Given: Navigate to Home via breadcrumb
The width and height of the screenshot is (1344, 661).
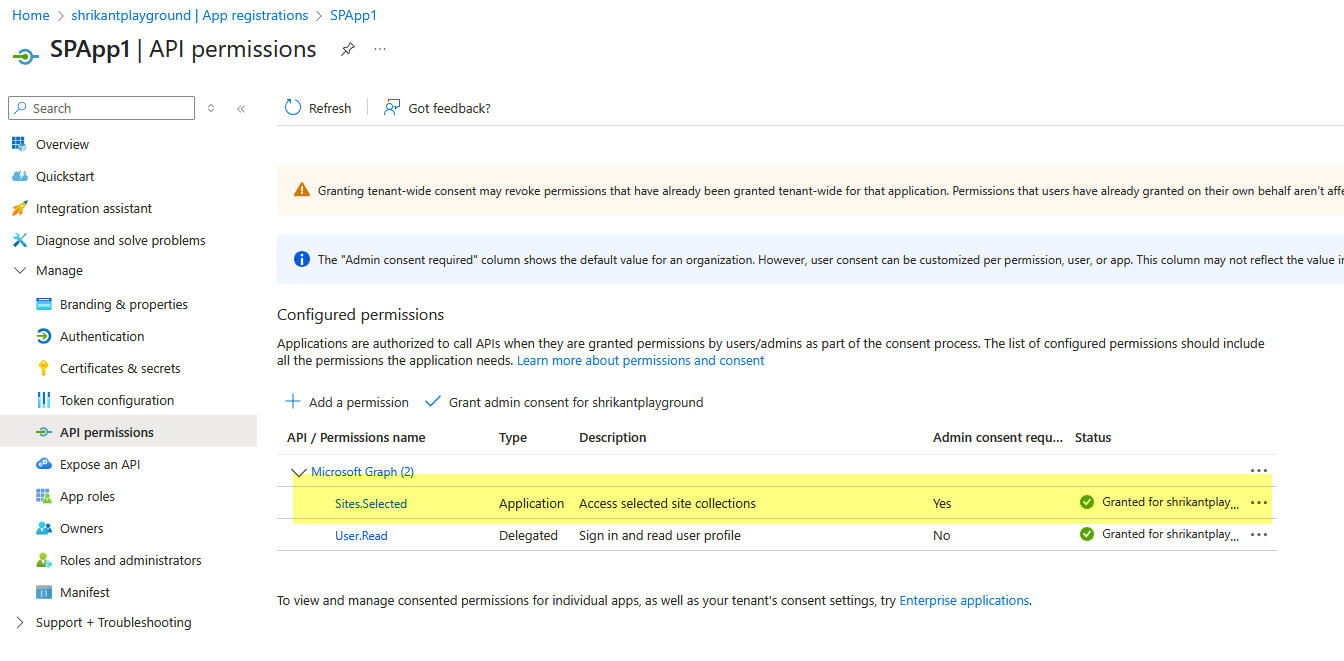Looking at the screenshot, I should pos(30,15).
